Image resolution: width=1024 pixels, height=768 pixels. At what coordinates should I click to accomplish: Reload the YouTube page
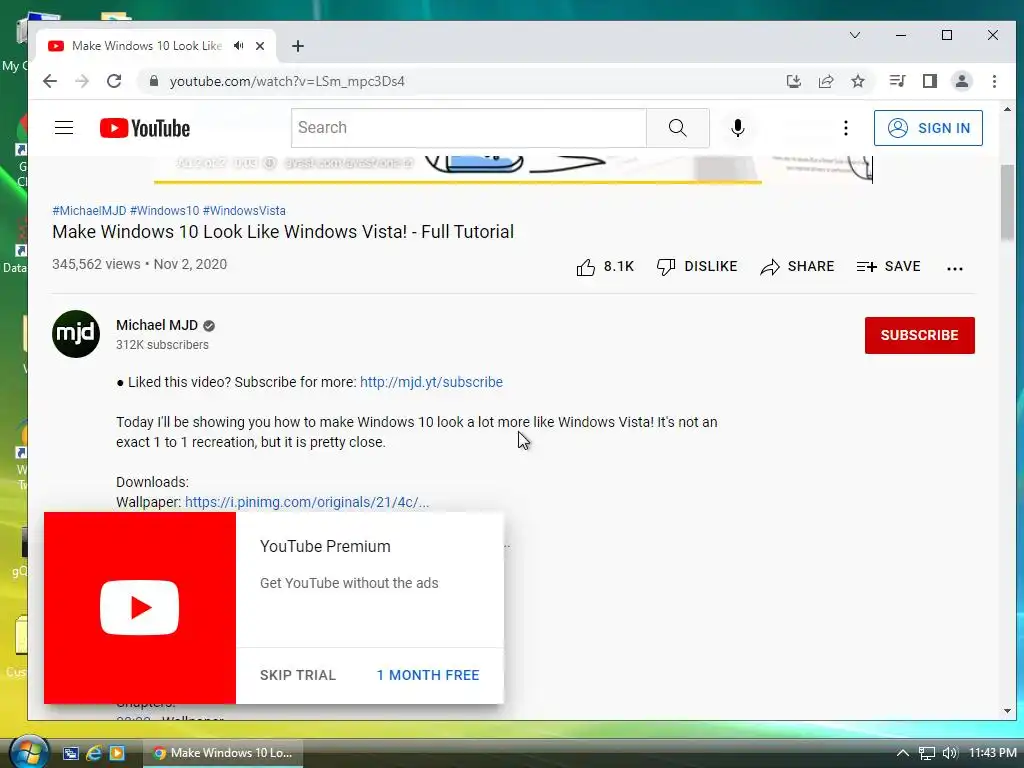click(x=114, y=81)
